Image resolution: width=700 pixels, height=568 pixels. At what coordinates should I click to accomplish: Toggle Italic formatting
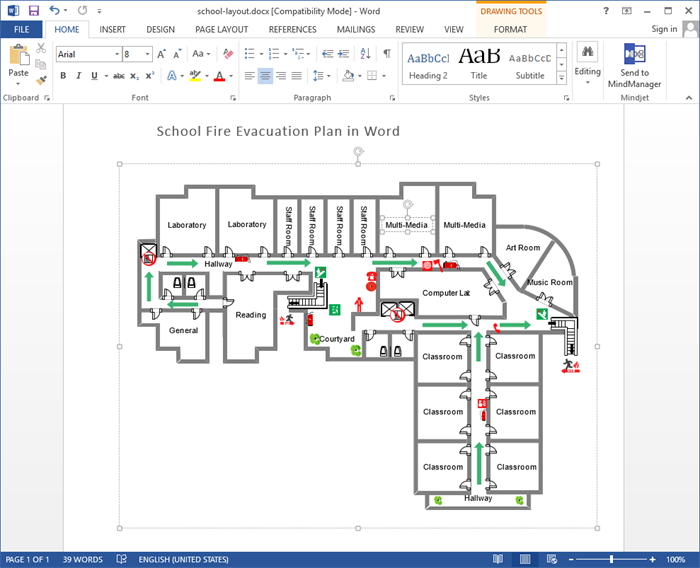click(78, 76)
